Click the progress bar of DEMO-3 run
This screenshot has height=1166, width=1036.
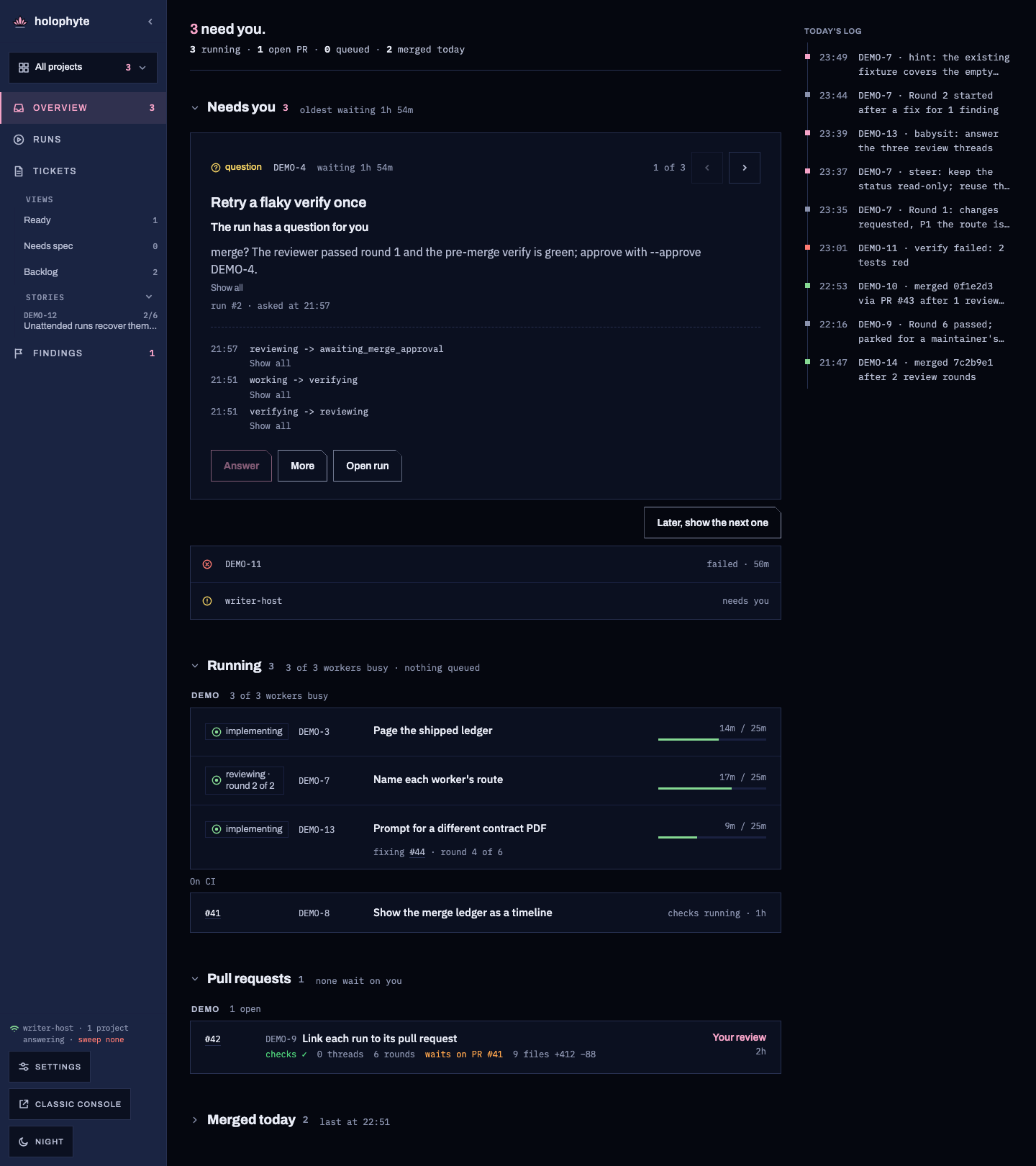point(712,739)
